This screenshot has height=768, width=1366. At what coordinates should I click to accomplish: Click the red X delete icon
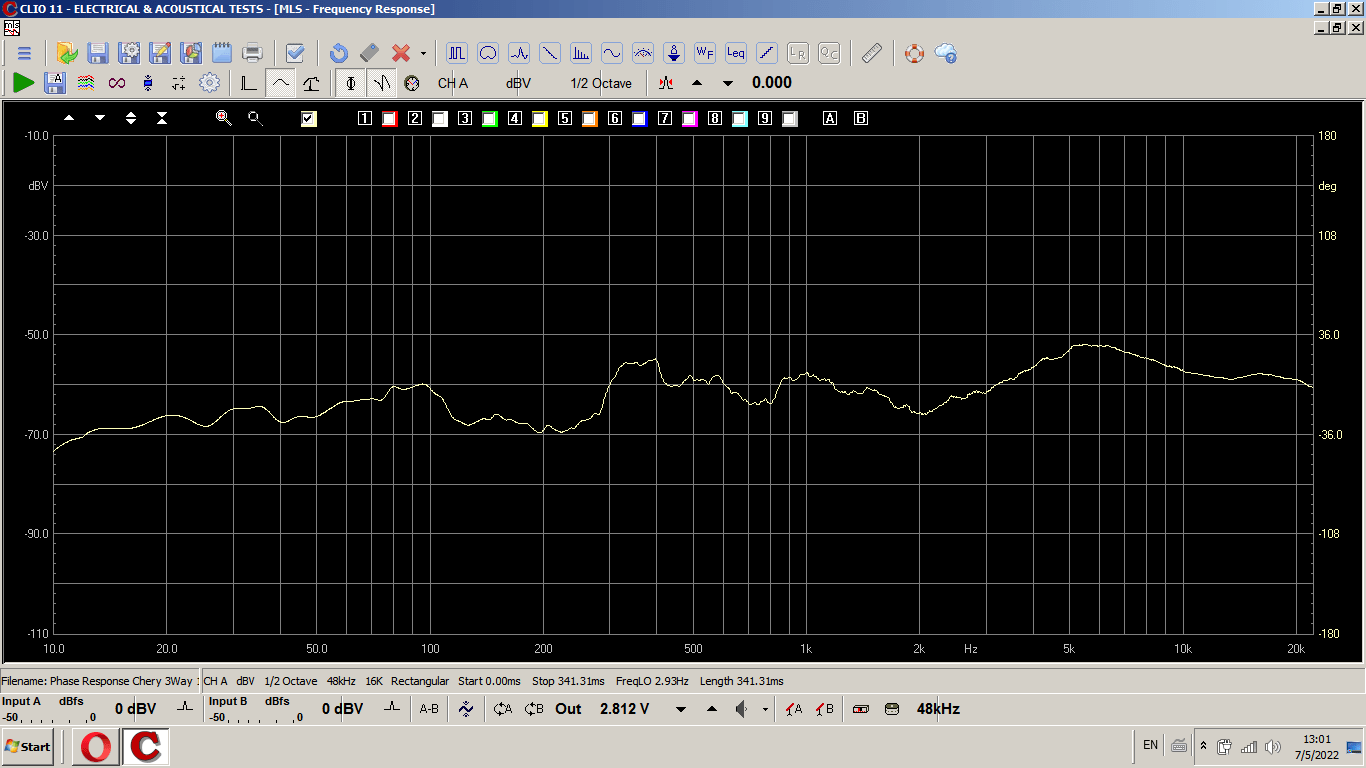(x=401, y=53)
